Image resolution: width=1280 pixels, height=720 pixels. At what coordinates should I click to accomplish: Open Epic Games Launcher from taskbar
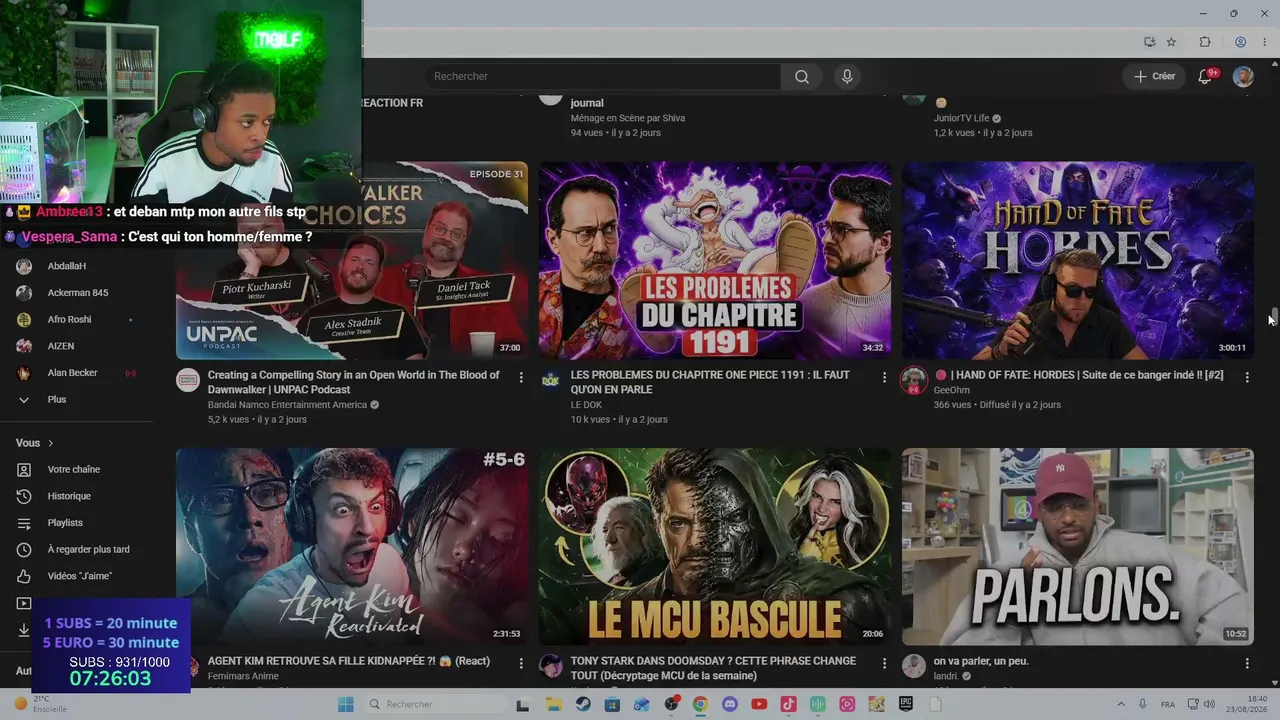(906, 704)
